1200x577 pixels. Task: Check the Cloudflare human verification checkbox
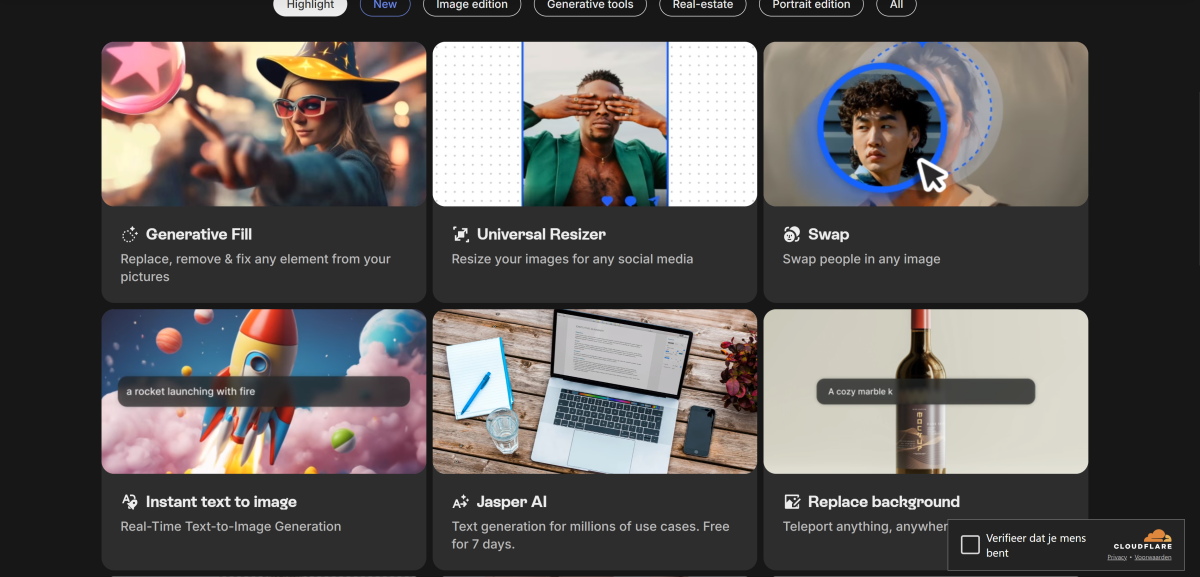point(970,545)
